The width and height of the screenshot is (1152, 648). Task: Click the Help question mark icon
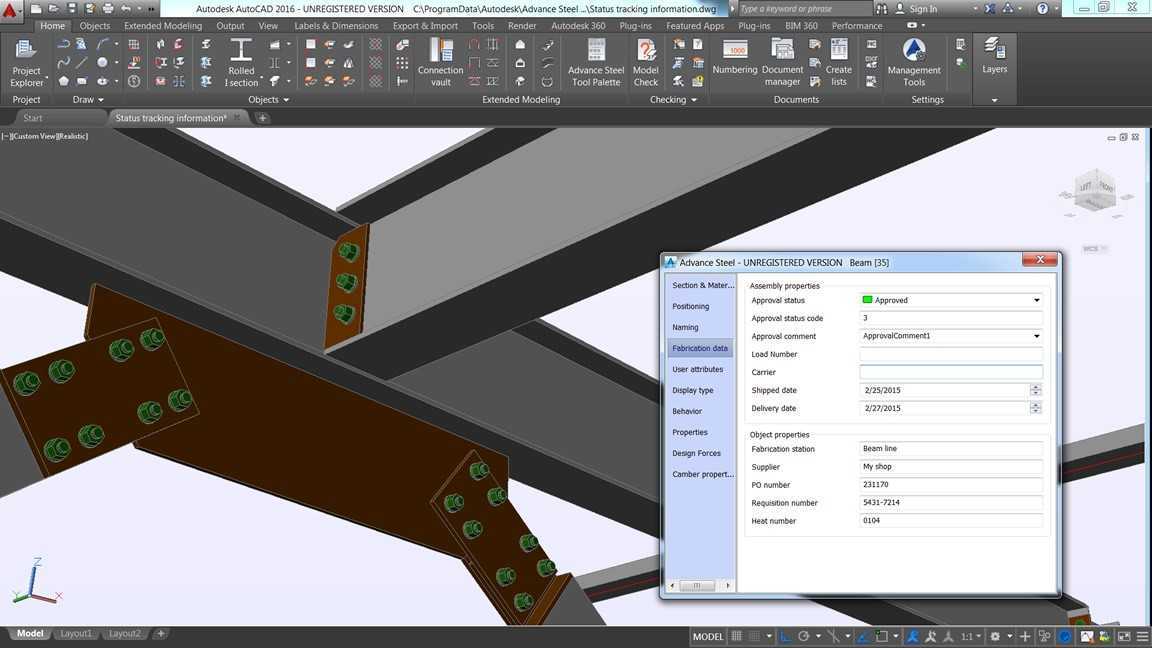[1043, 9]
